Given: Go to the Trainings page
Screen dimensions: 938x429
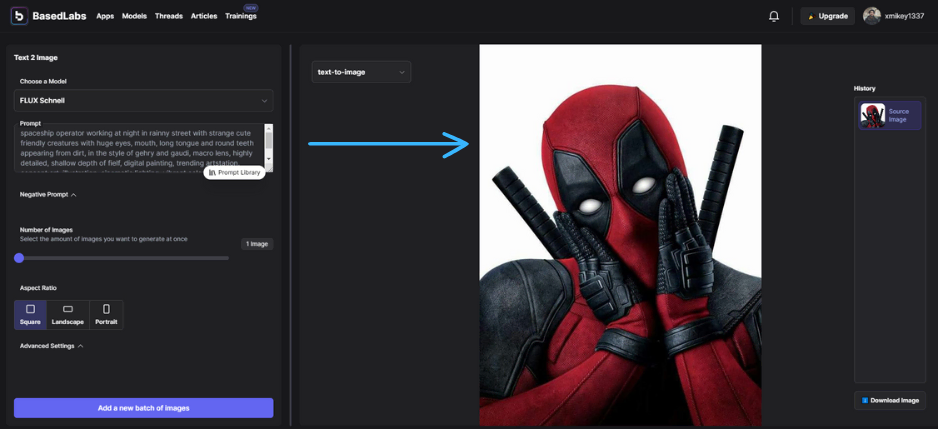Looking at the screenshot, I should click(x=240, y=16).
